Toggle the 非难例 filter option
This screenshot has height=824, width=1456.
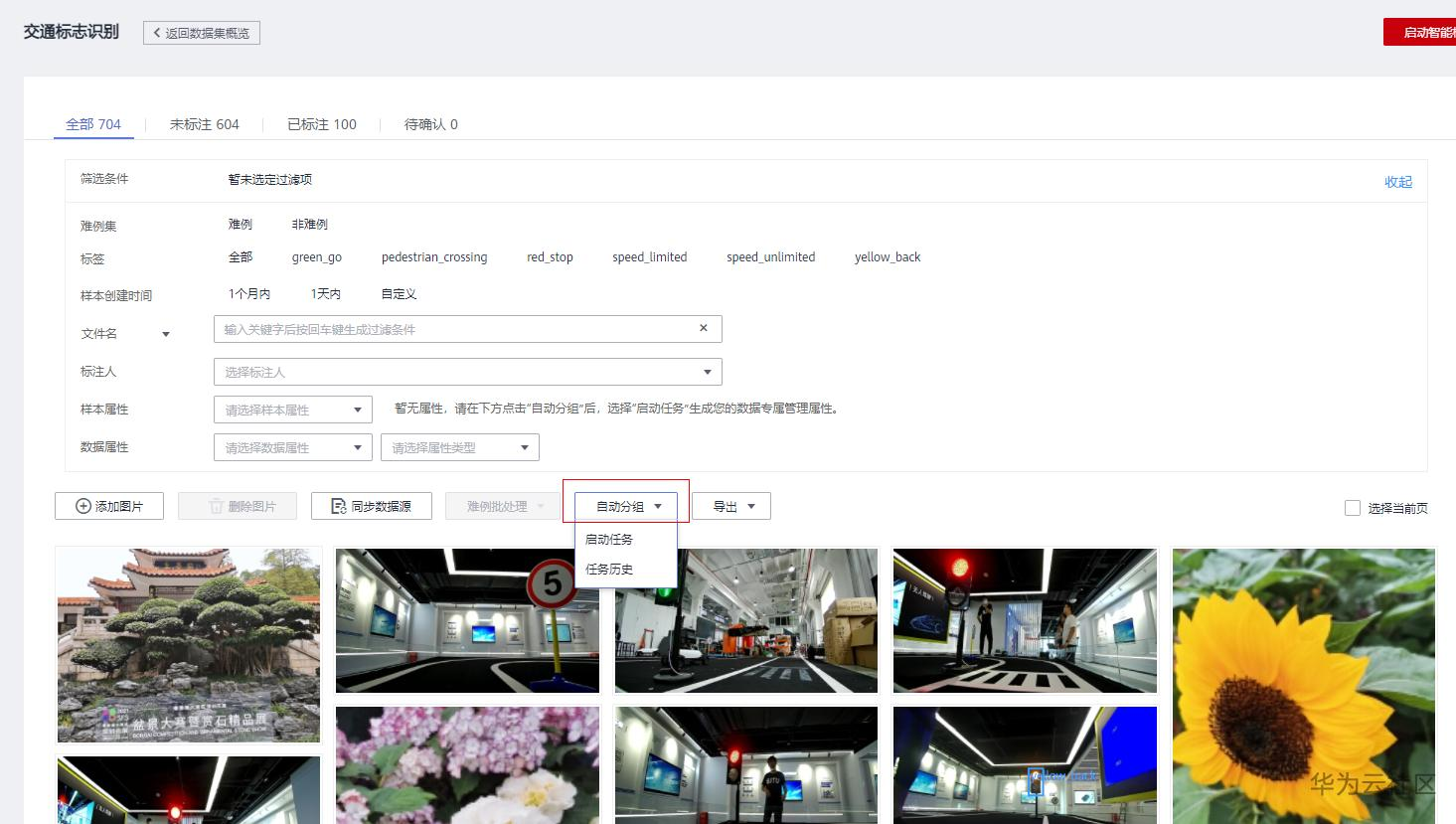309,224
